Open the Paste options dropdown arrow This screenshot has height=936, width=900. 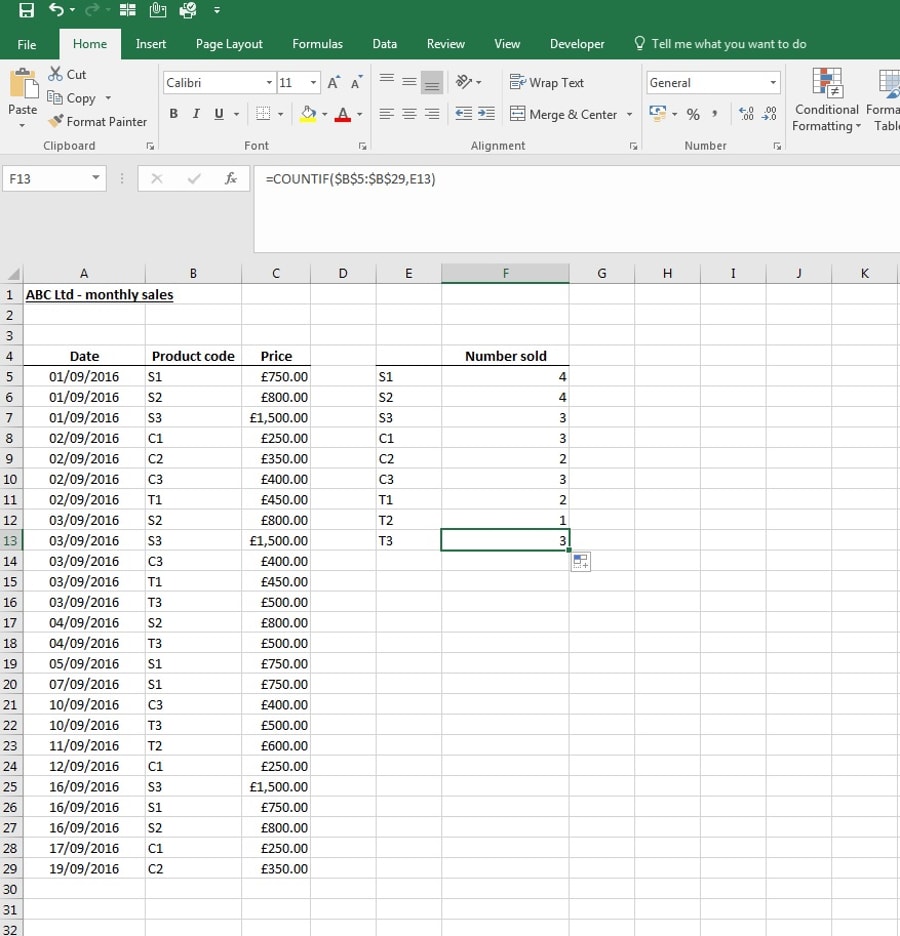coord(22,125)
